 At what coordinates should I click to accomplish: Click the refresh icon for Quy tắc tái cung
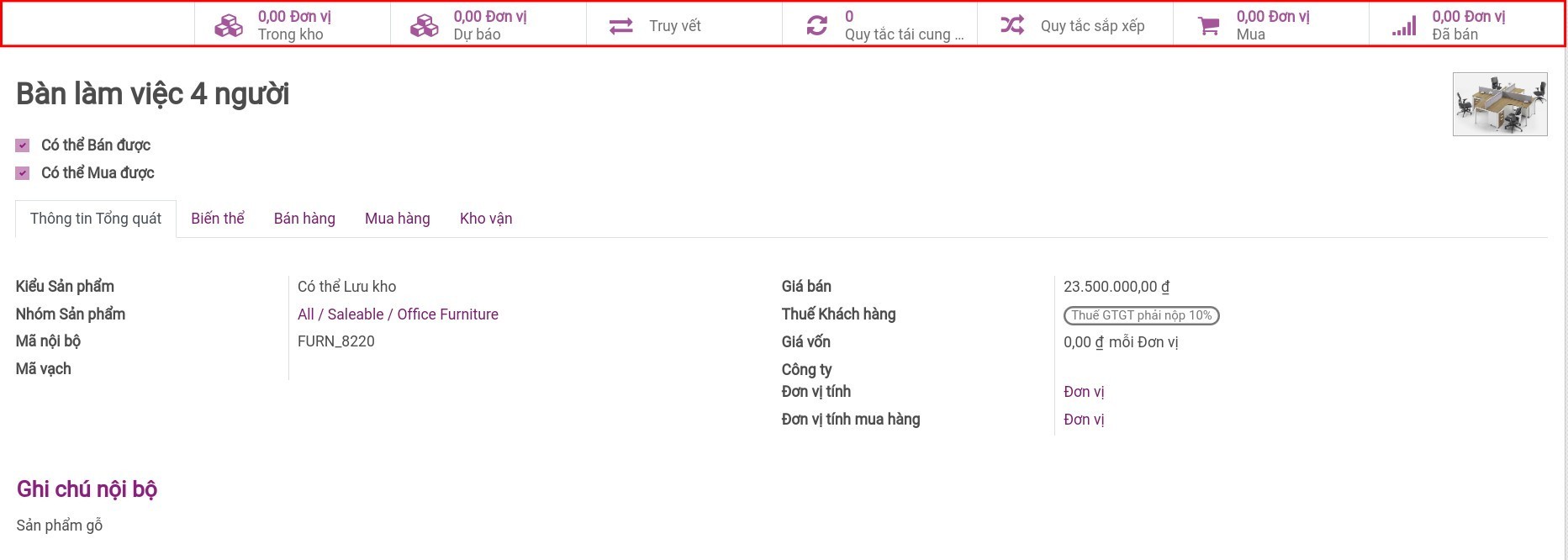(817, 26)
